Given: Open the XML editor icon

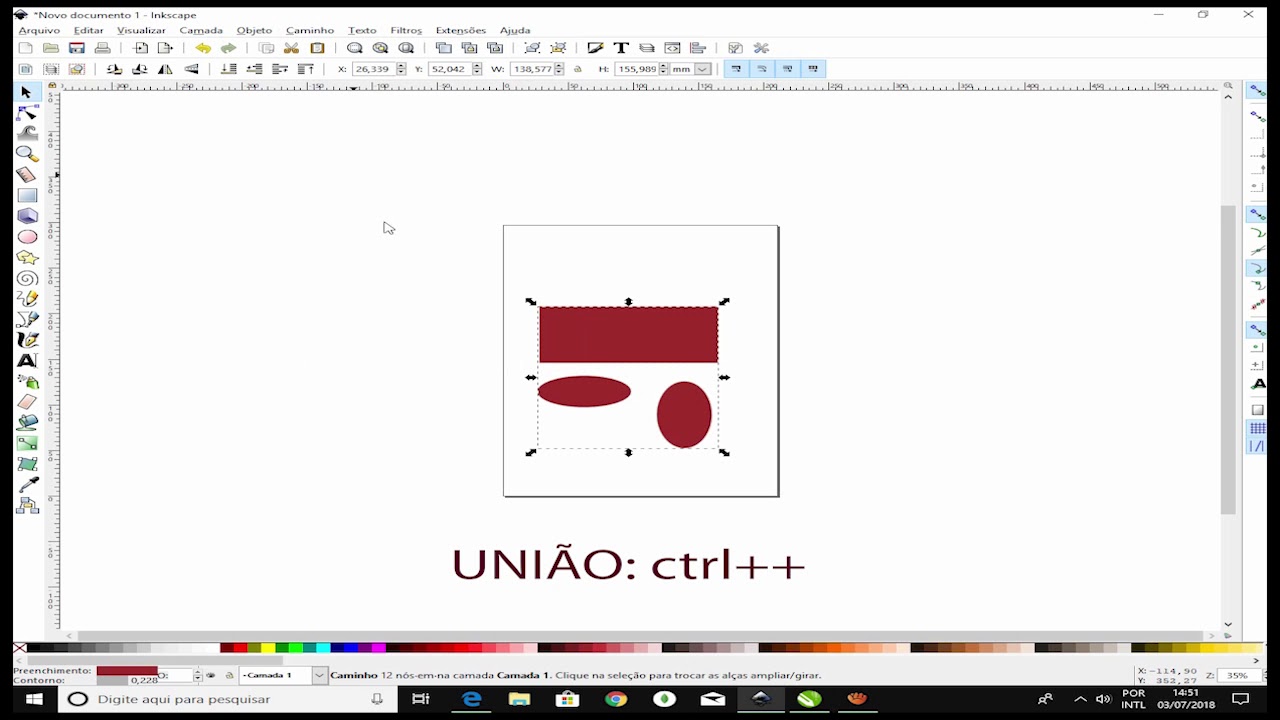Looking at the screenshot, I should tap(672, 48).
